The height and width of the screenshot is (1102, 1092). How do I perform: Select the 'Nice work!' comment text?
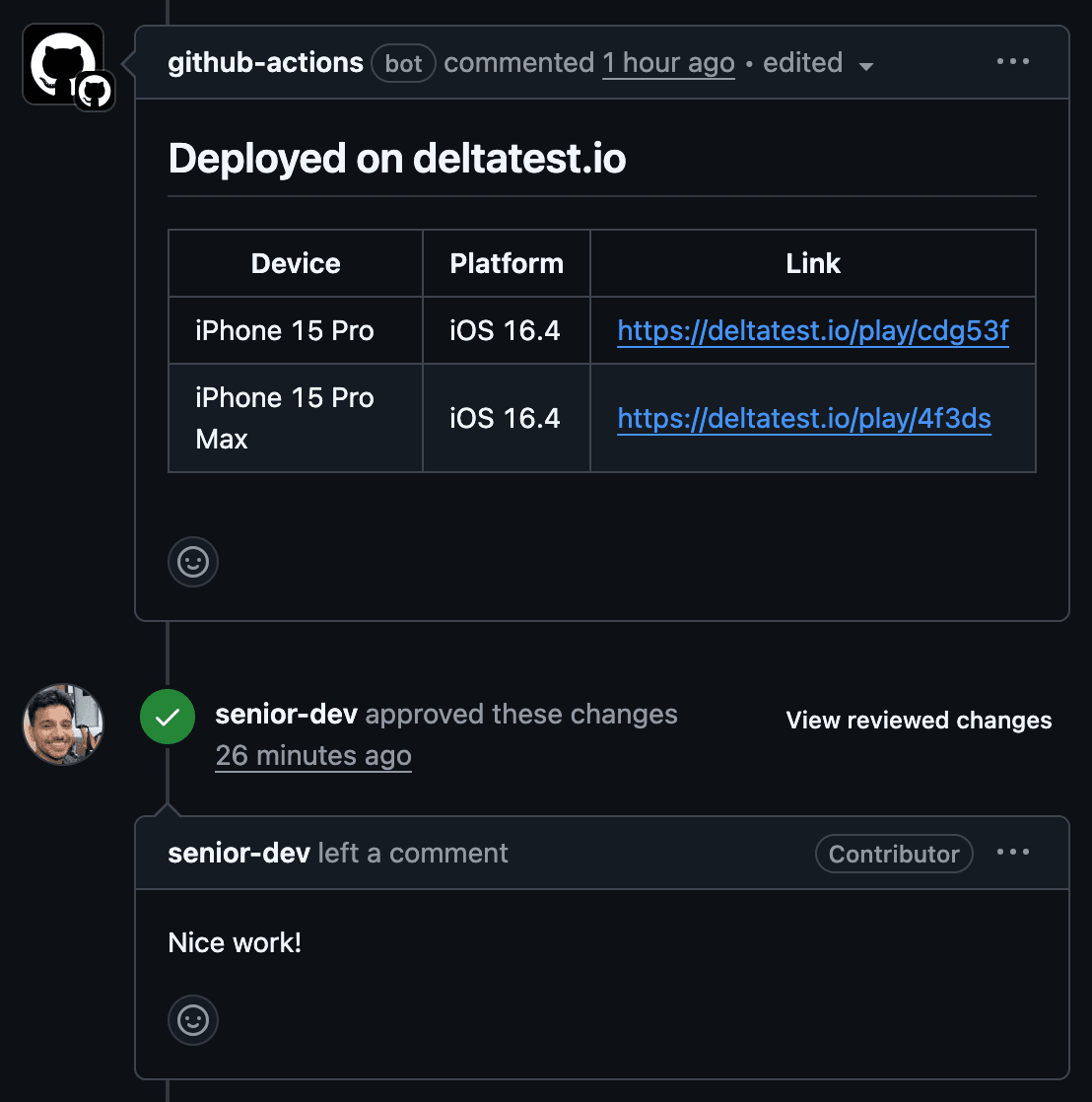235,943
